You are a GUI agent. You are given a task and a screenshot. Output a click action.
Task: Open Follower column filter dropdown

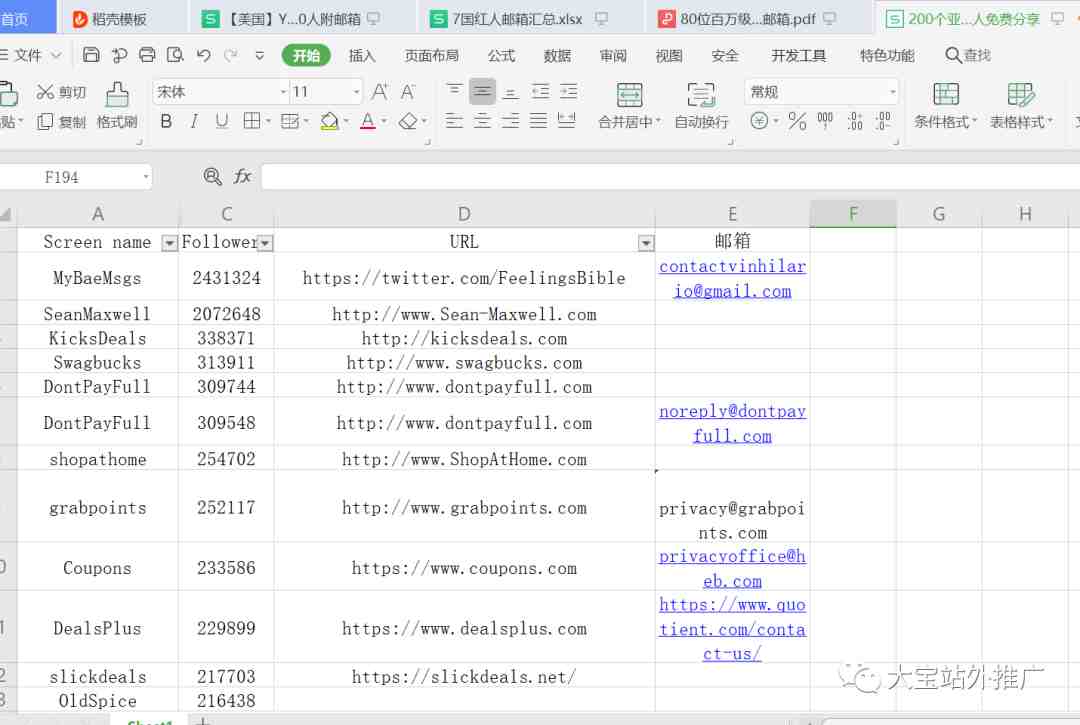265,242
